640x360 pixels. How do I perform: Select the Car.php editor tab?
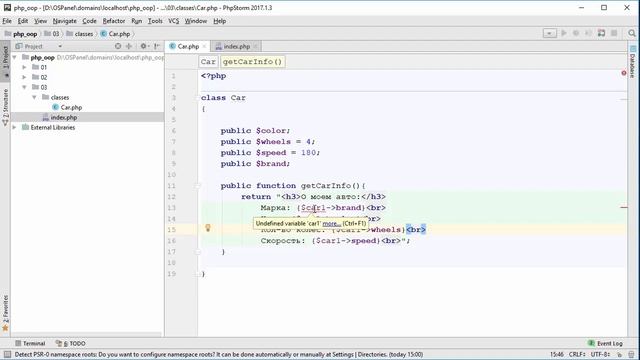[x=188, y=47]
